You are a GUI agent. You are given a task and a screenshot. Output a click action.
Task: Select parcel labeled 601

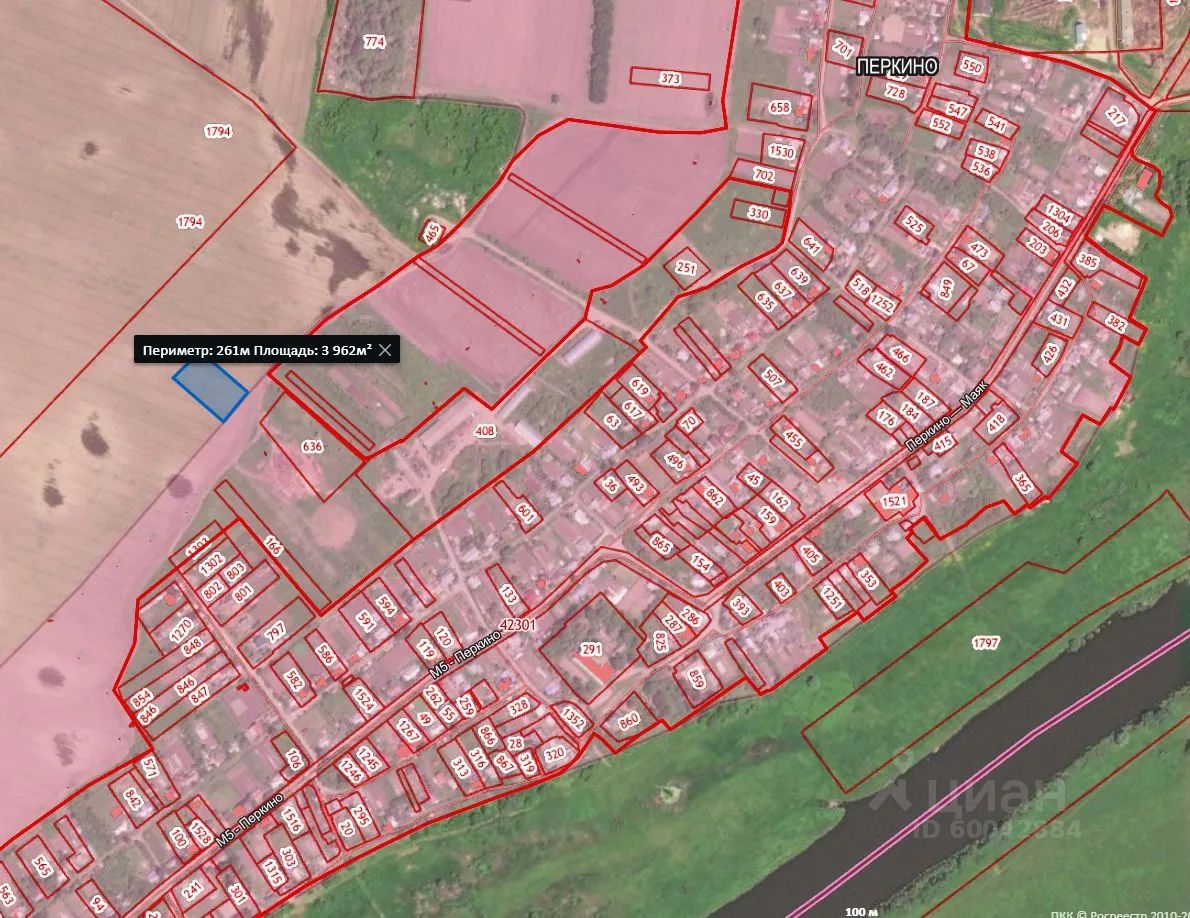[x=525, y=512]
